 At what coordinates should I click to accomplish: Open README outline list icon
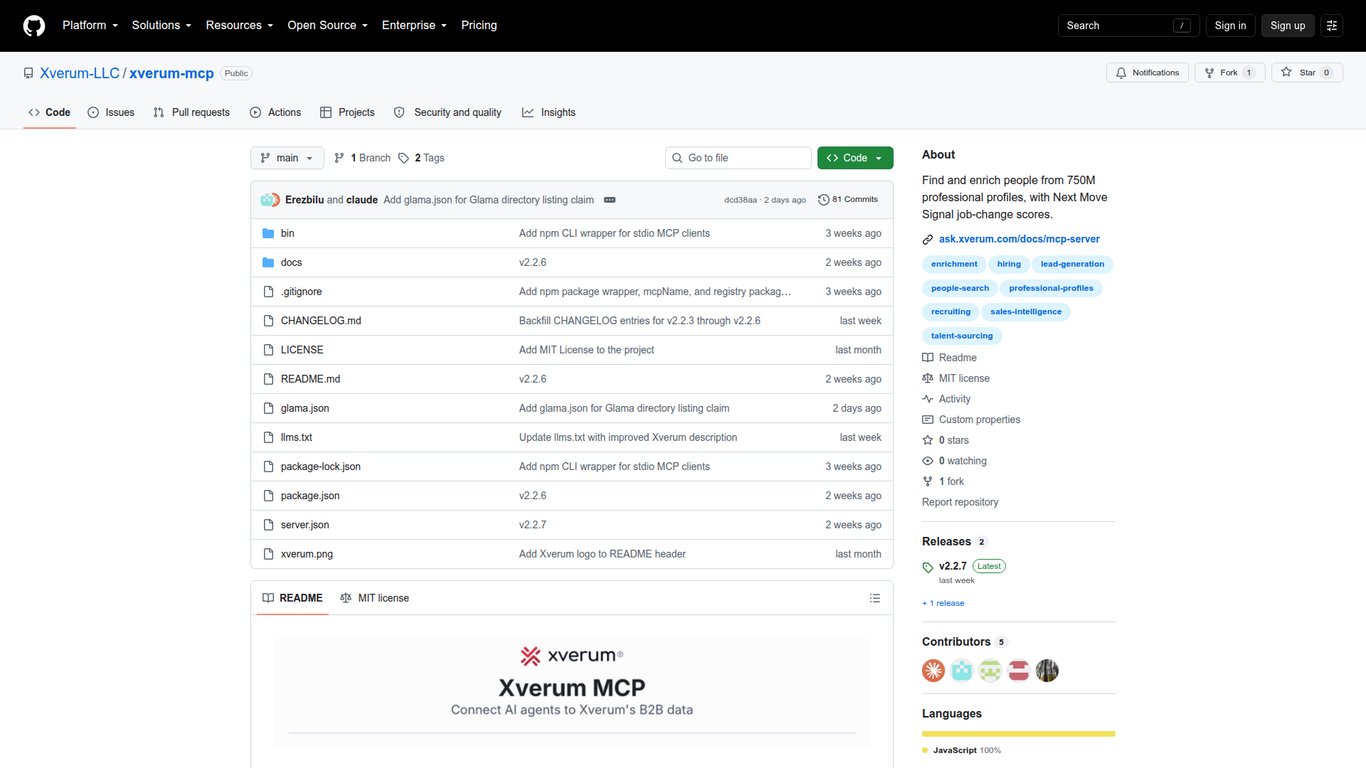pyautogui.click(x=875, y=598)
